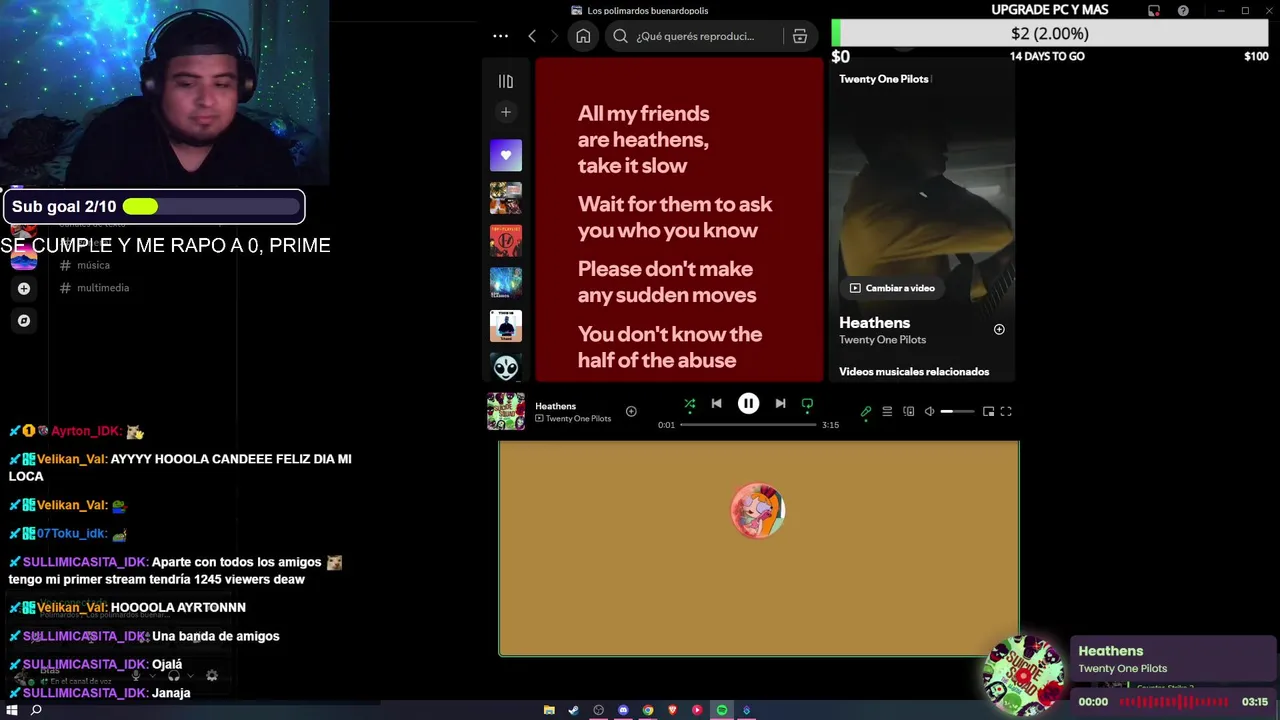Viewport: 1280px width, 720px height.
Task: Click the donation goal progress bar
Action: pyautogui.click(x=1050, y=34)
